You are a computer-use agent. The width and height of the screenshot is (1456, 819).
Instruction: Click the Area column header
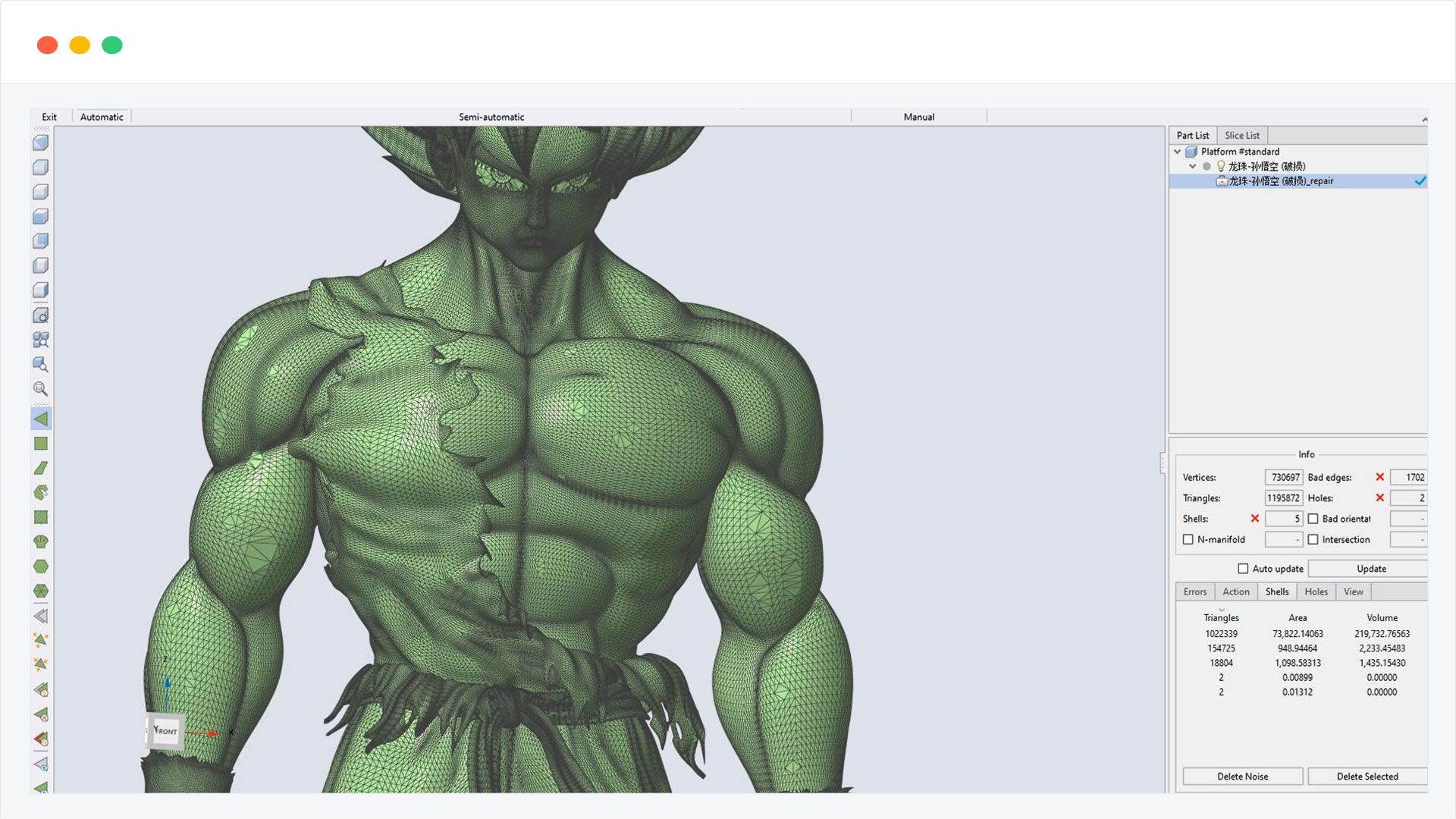pyautogui.click(x=1298, y=618)
